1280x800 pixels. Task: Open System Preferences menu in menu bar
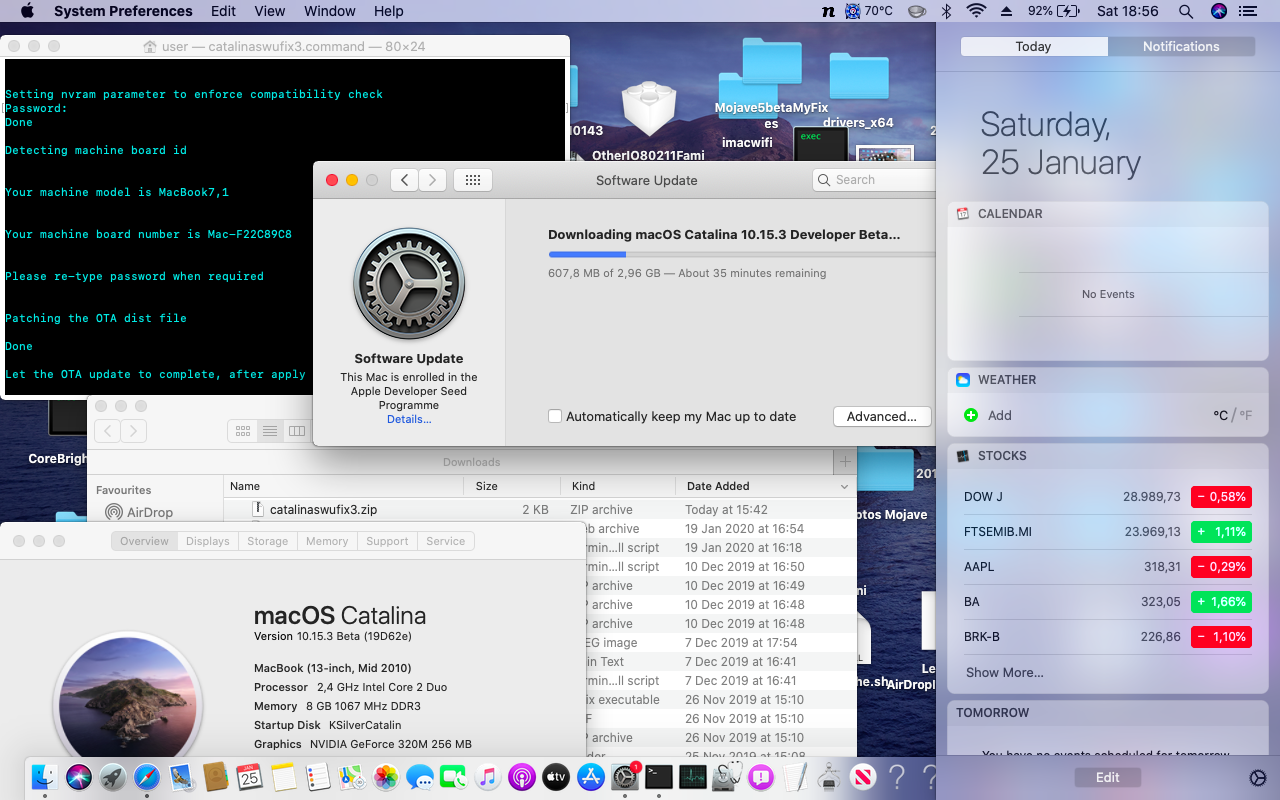[x=123, y=11]
